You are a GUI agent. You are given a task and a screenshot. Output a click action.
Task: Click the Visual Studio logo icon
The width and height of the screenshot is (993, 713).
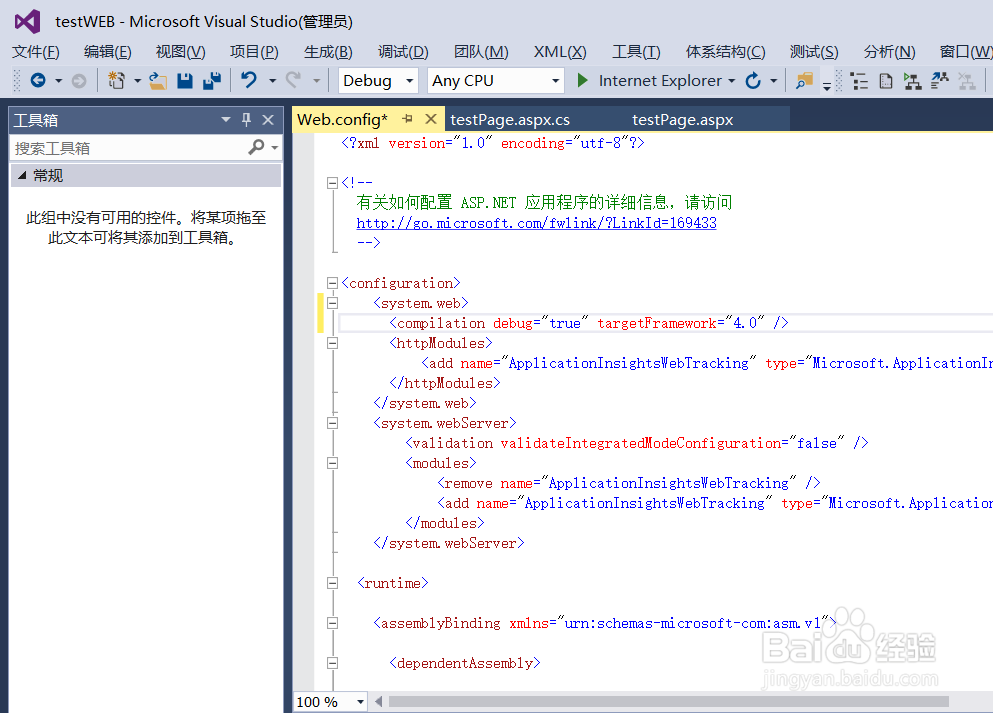27,22
